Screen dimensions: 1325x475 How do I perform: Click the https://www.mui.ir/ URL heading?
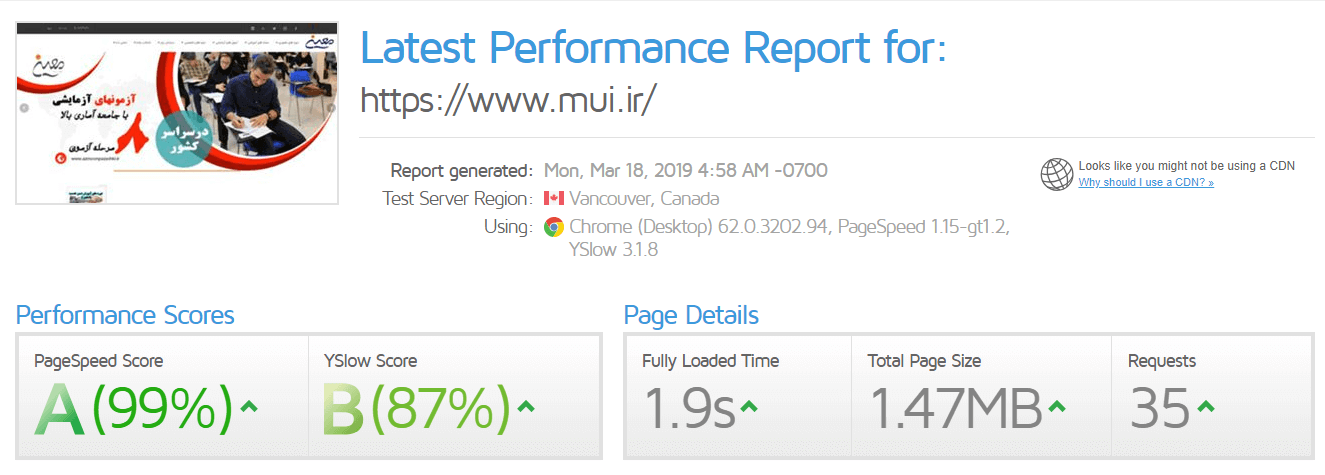507,99
